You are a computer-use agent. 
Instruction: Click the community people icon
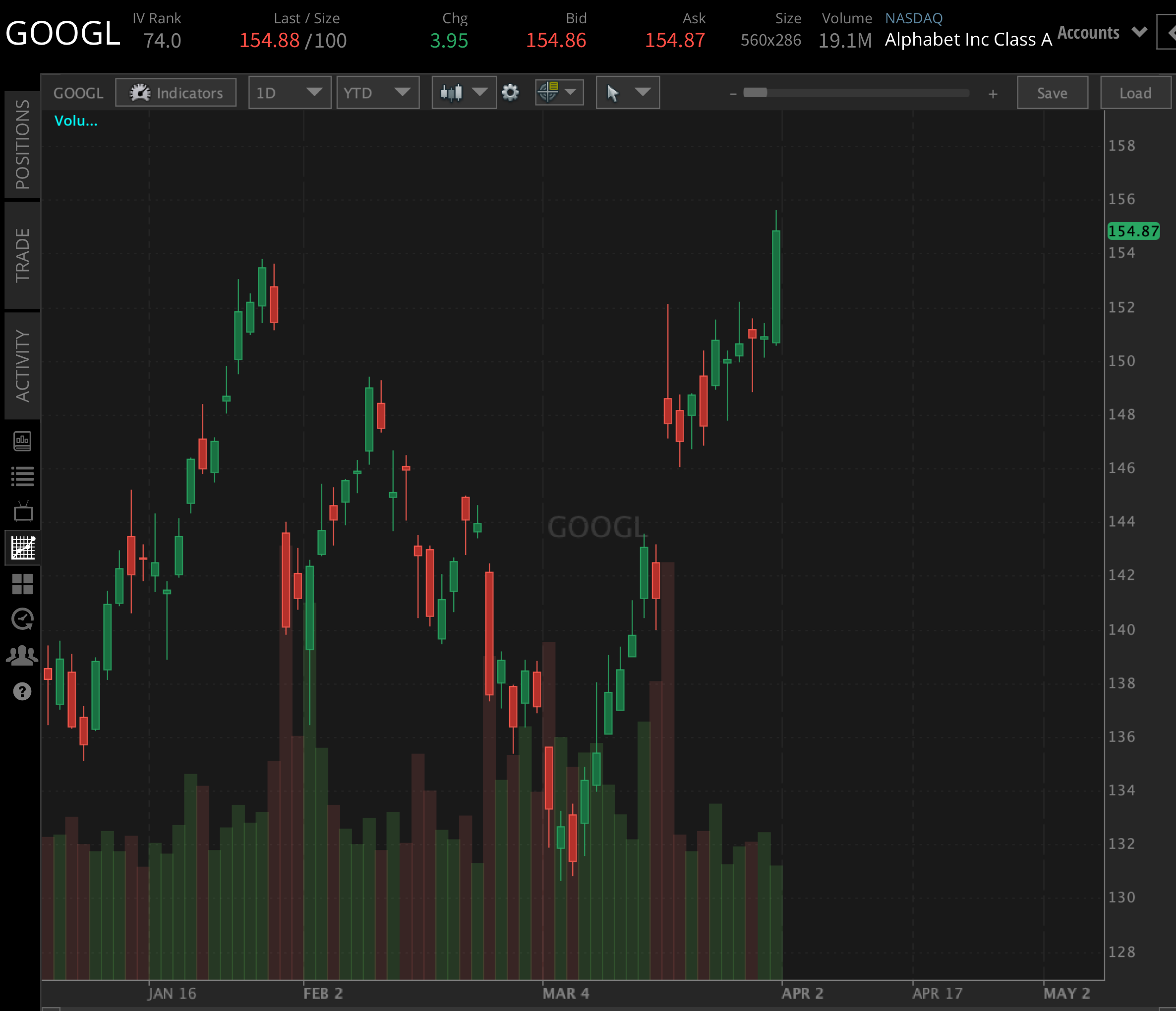tap(22, 655)
